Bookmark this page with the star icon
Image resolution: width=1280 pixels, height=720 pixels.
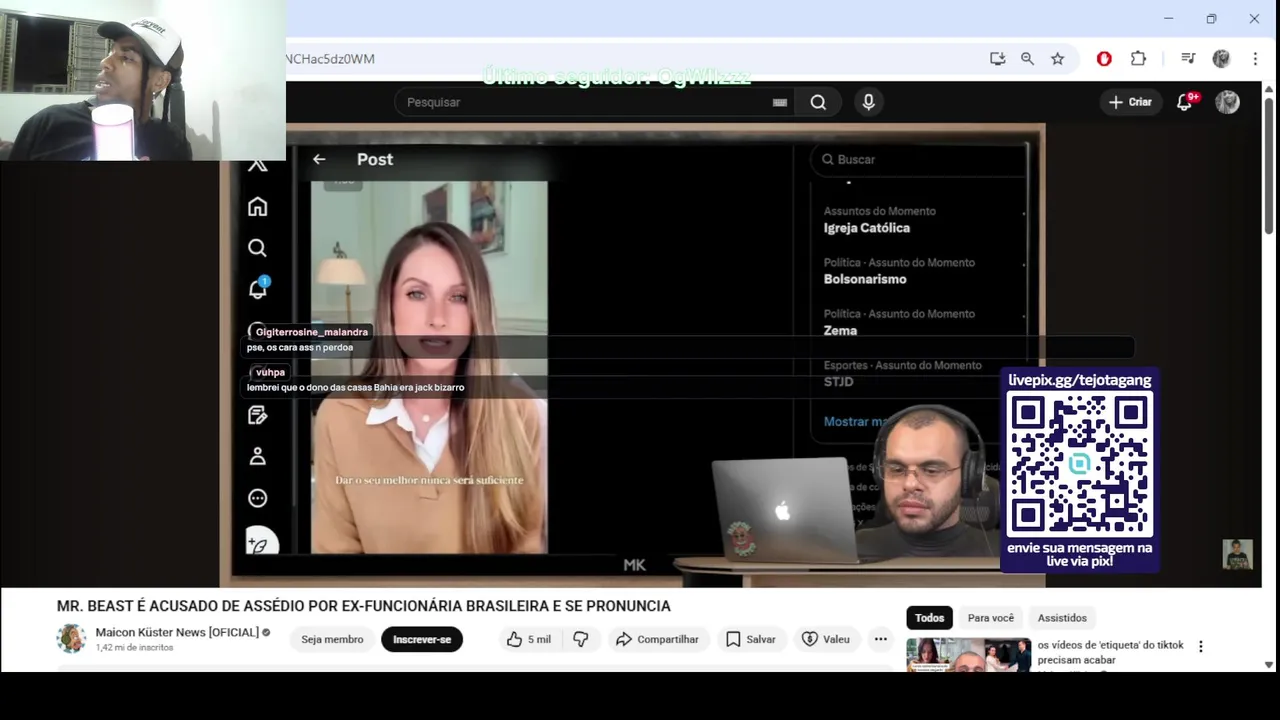(x=1057, y=59)
